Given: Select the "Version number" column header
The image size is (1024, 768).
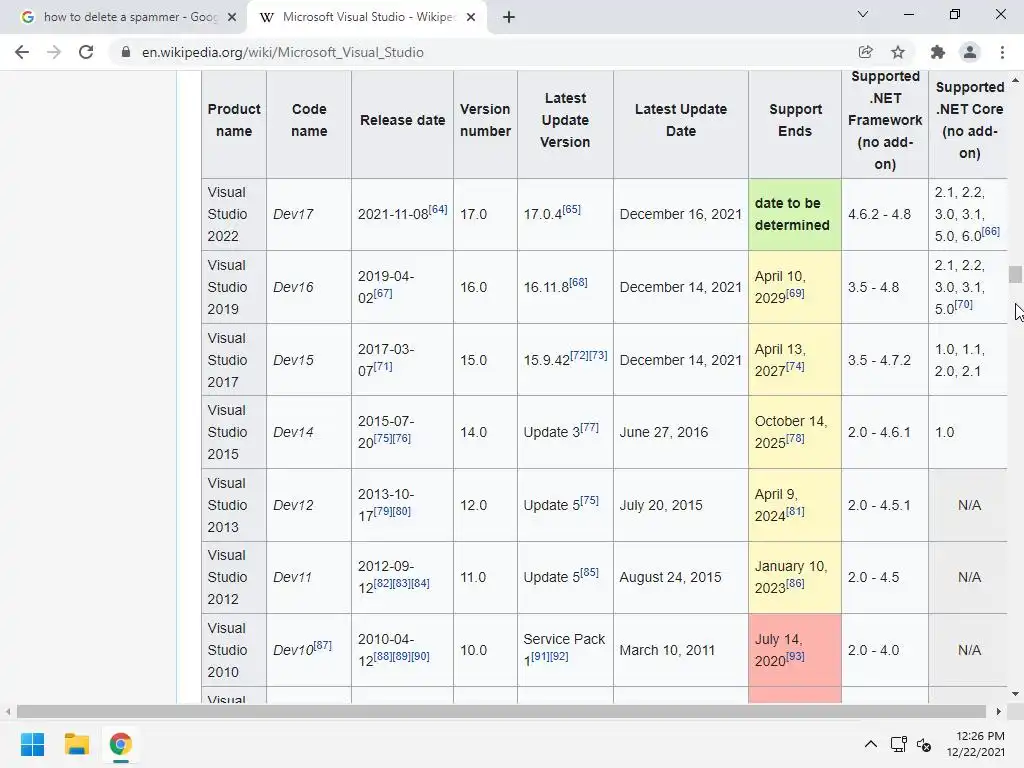Looking at the screenshot, I should [485, 120].
